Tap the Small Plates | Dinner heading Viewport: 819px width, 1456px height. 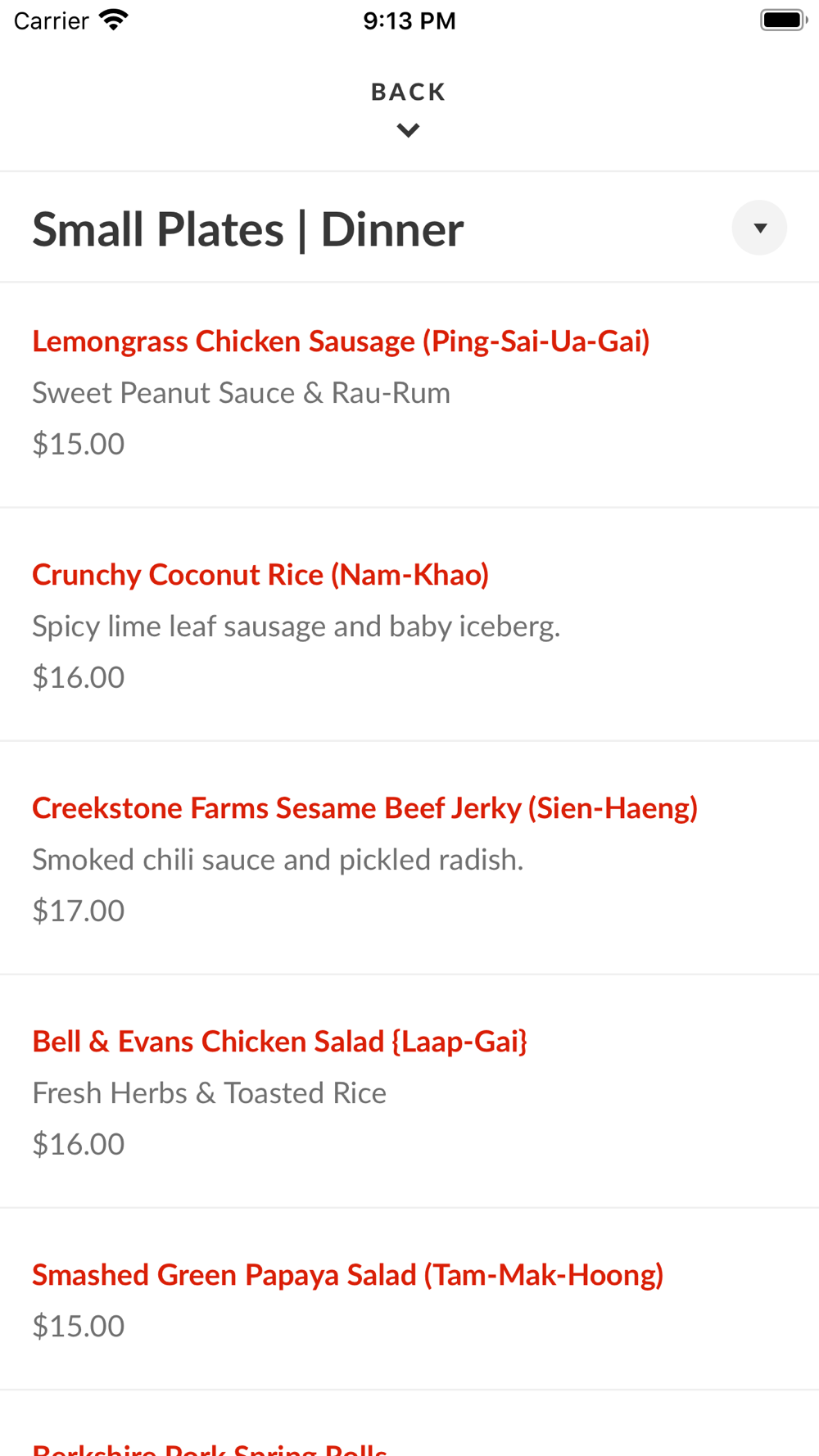pos(248,229)
